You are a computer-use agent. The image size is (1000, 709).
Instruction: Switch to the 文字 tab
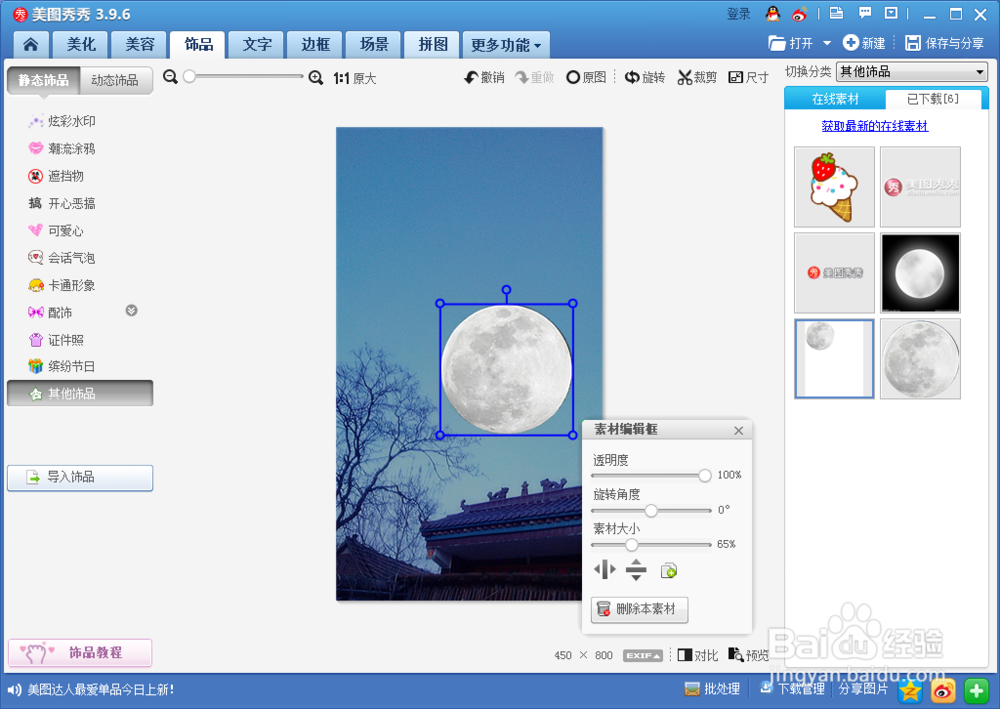click(257, 45)
